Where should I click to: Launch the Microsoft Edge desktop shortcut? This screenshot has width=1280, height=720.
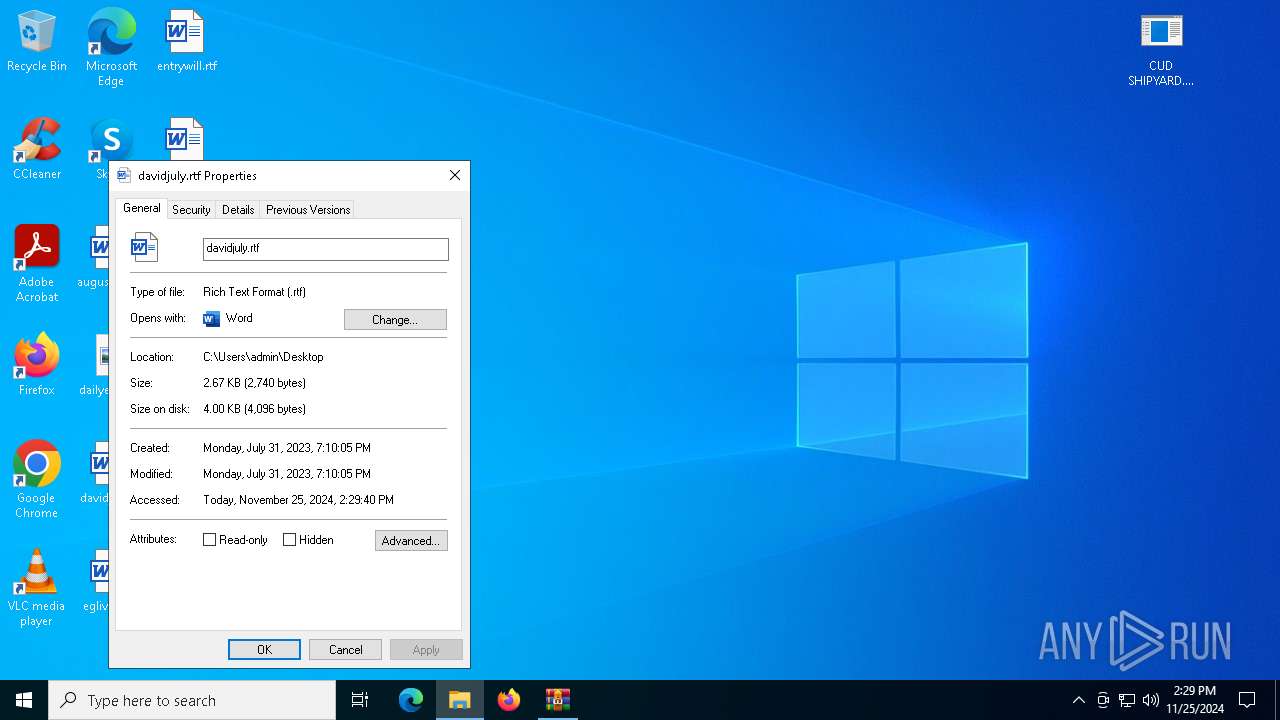(x=111, y=48)
